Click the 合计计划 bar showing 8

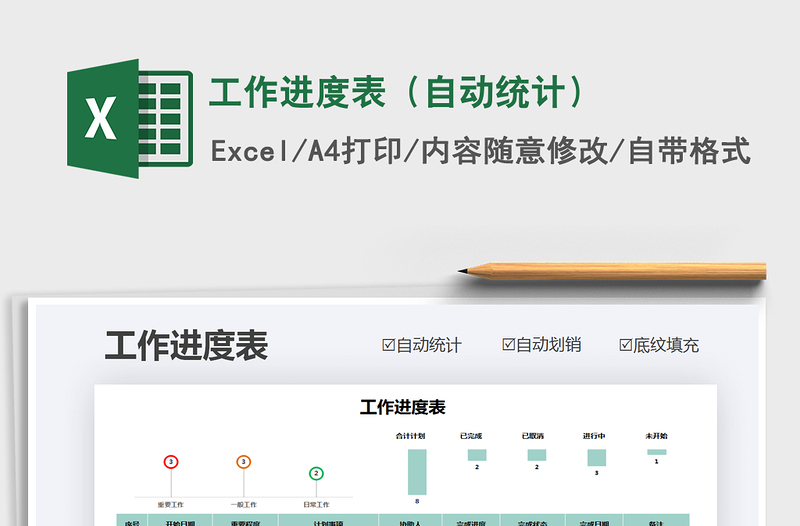[417, 472]
